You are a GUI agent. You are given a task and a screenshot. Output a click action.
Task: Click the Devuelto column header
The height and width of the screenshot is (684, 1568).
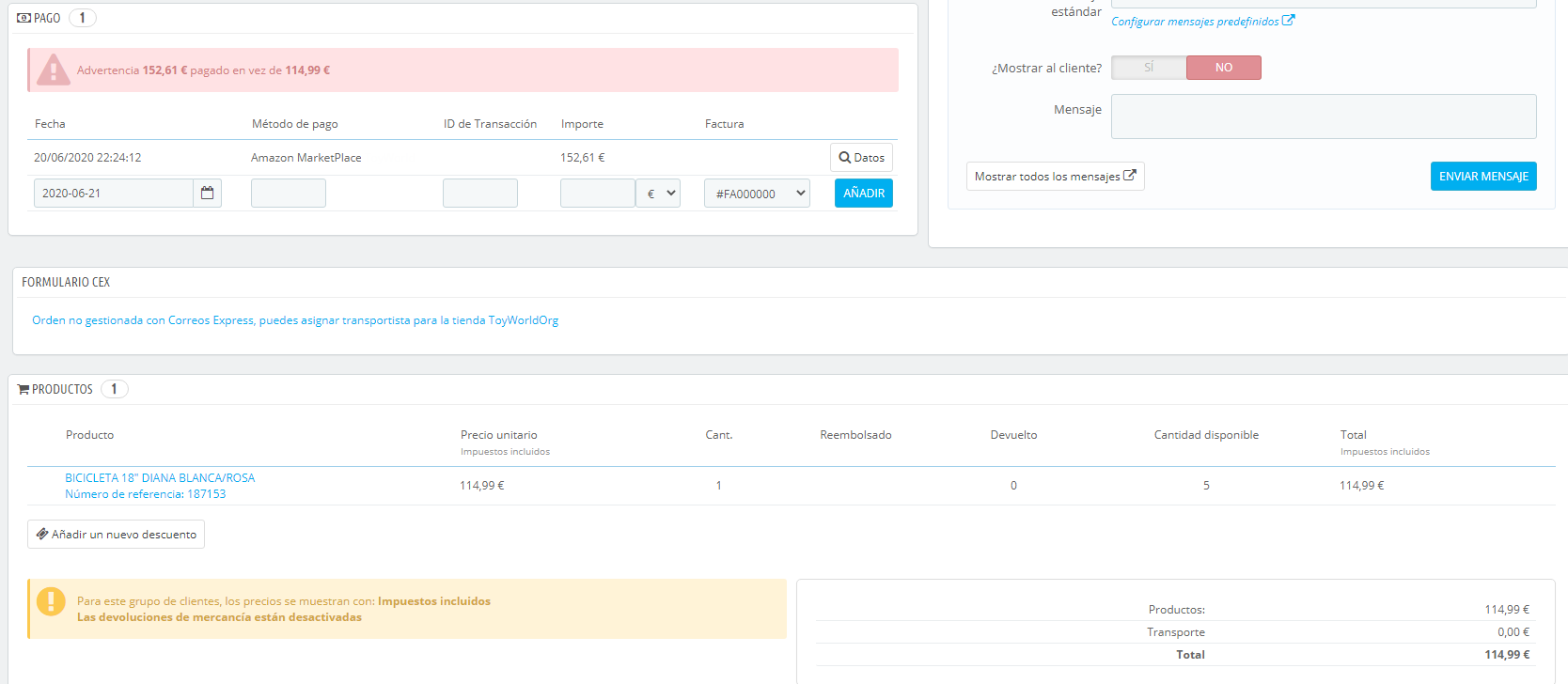(1013, 435)
